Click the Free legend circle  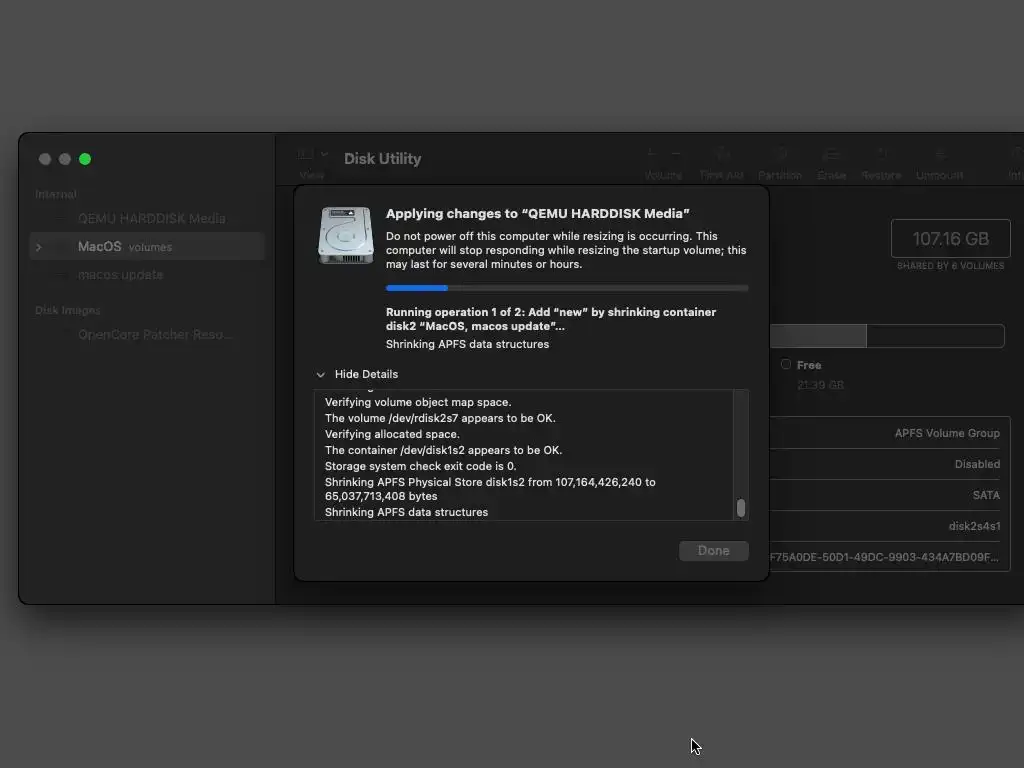coord(786,364)
